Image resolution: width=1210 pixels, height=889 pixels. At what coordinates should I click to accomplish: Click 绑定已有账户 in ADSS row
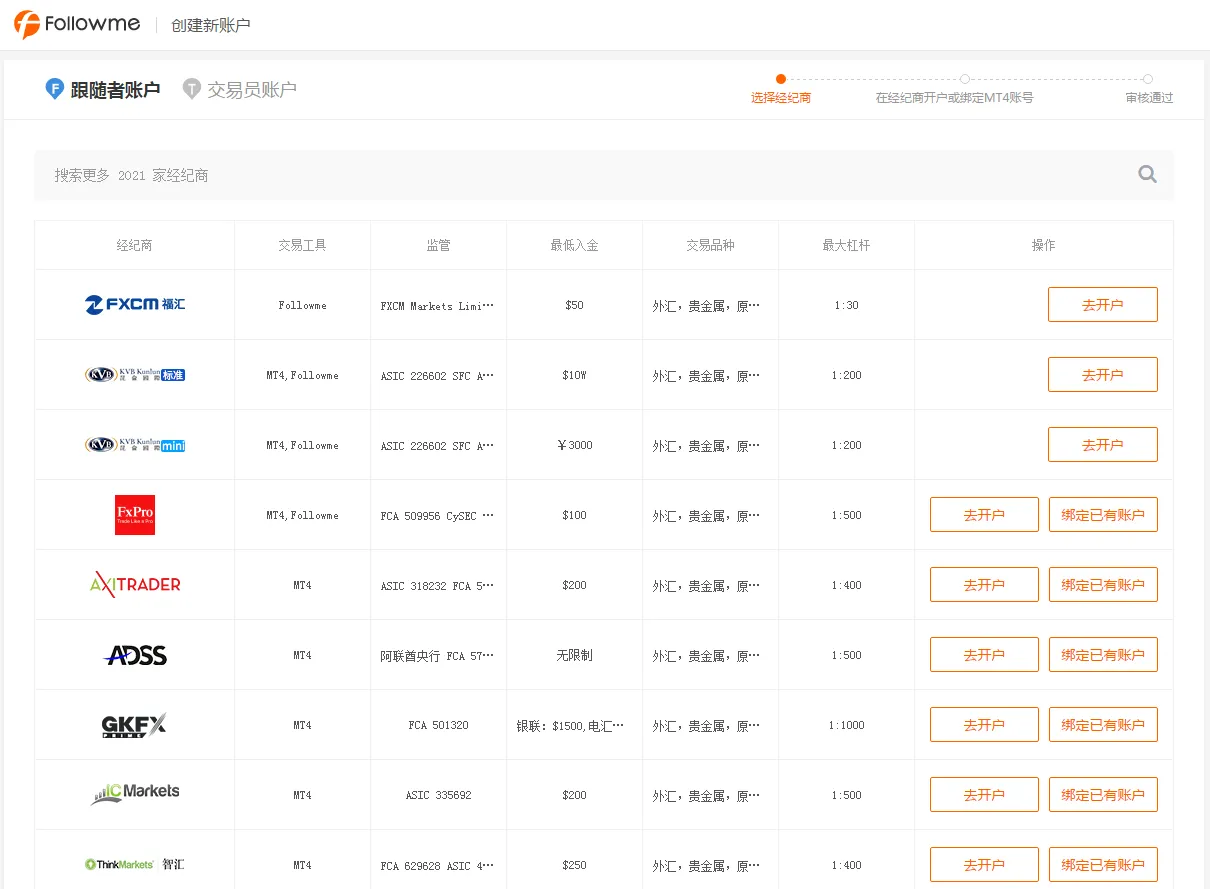click(1103, 655)
